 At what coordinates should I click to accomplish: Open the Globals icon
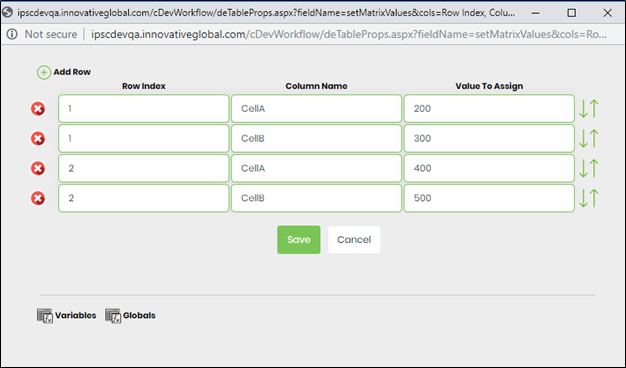(113, 316)
